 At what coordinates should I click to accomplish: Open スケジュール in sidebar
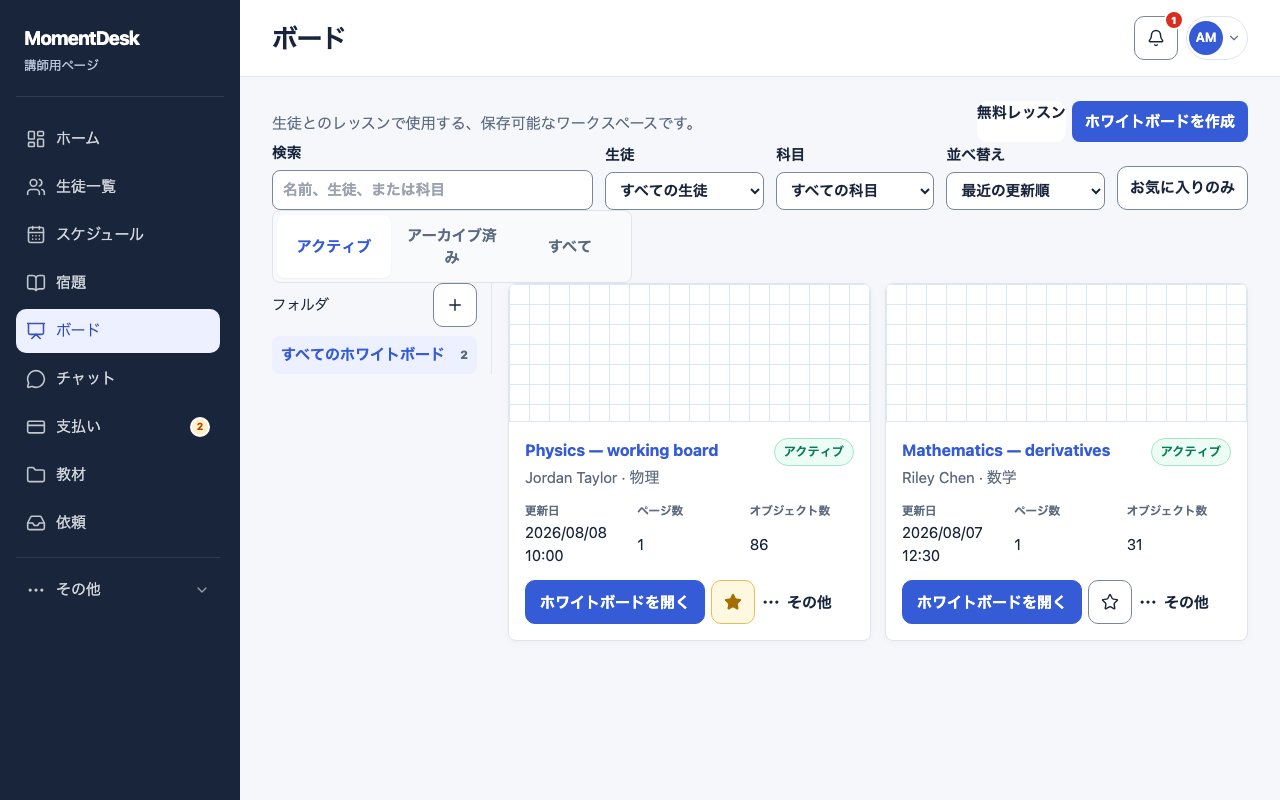tap(118, 235)
